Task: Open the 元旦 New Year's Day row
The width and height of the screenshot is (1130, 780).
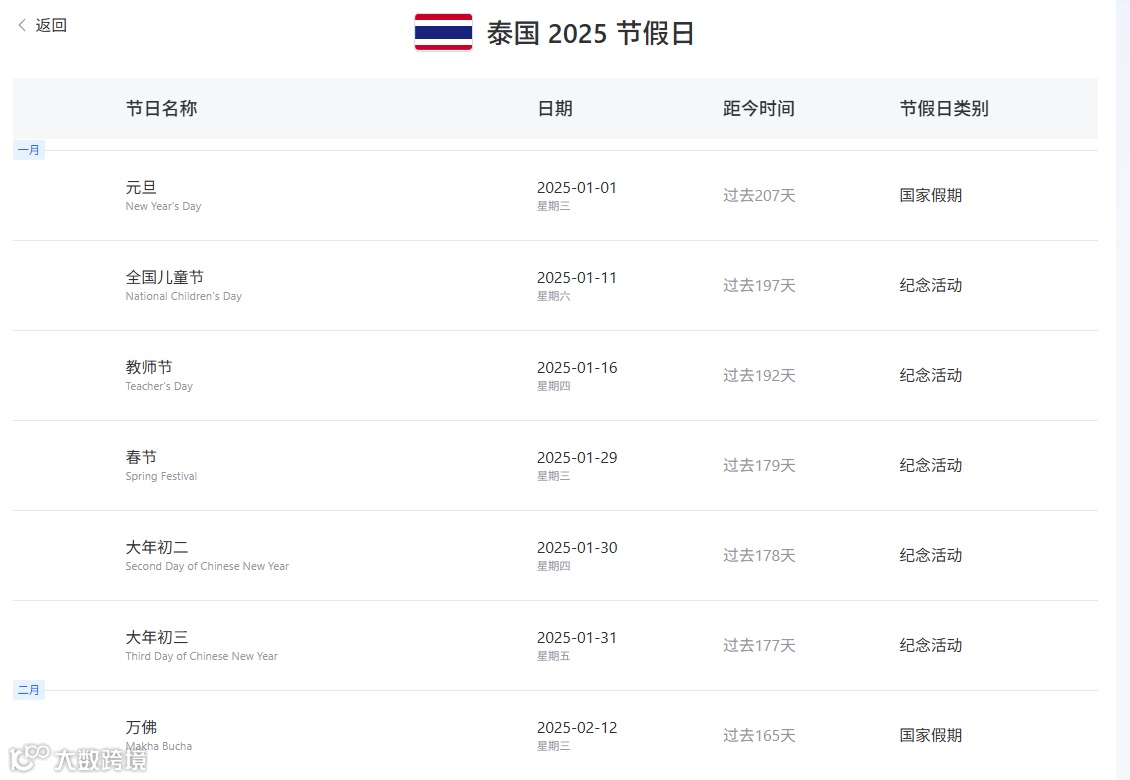Action: (x=141, y=188)
